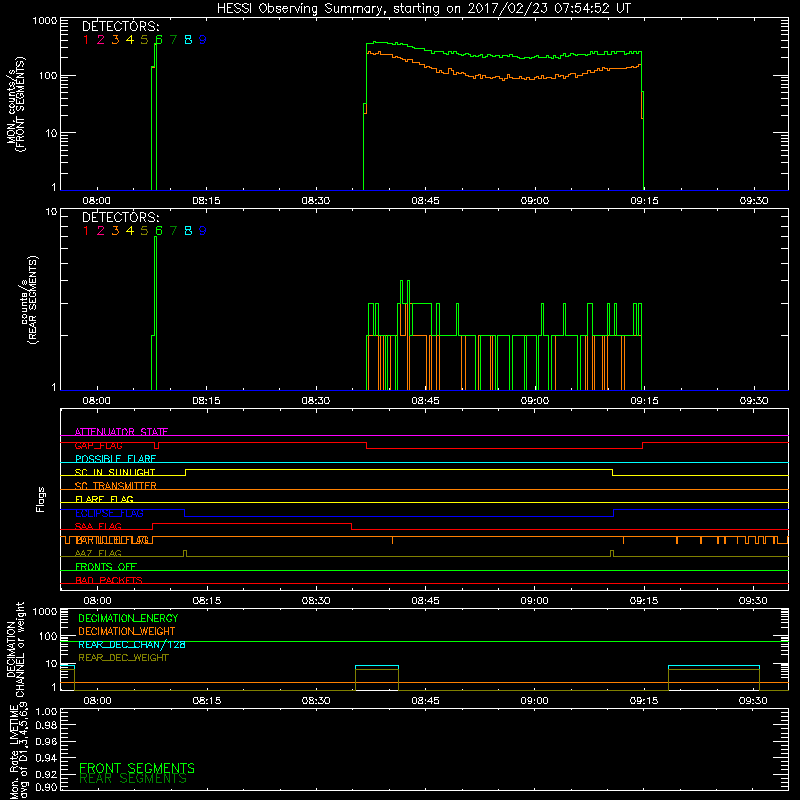Click detector 6 legend in front segments panel

(159, 40)
